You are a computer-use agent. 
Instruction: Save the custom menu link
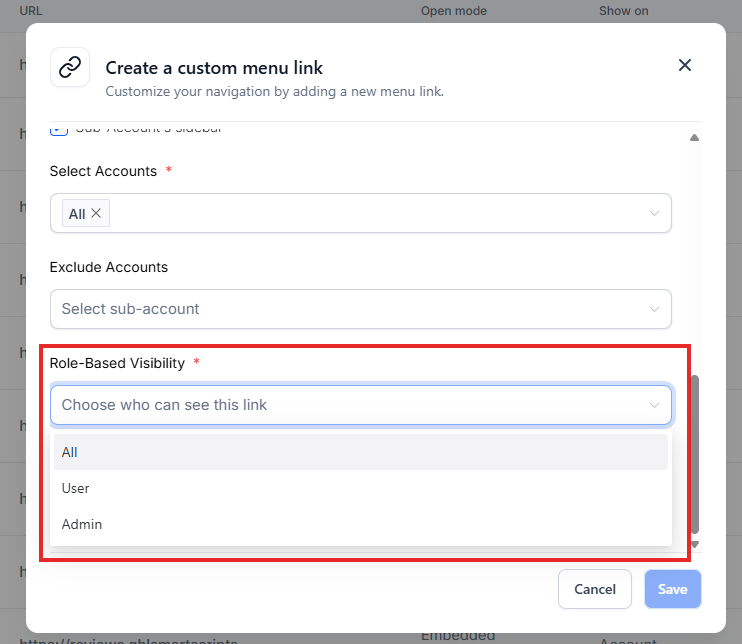(x=672, y=589)
